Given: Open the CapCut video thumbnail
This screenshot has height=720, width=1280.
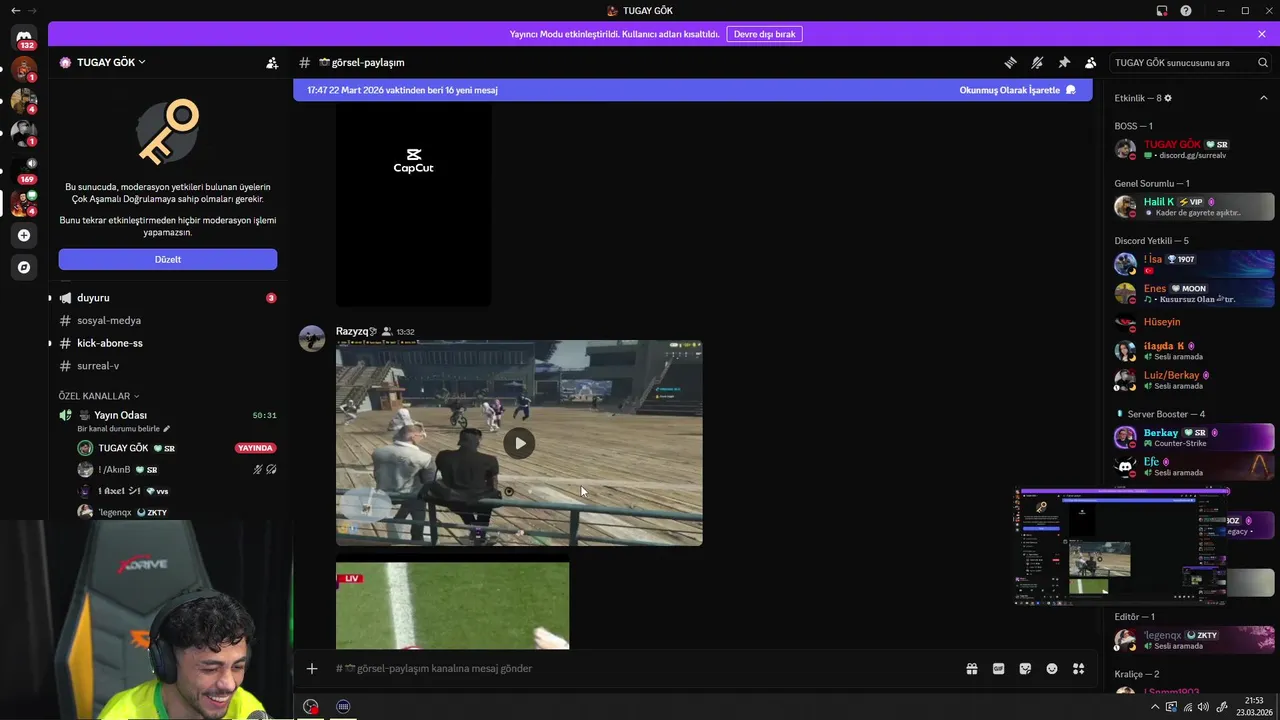Looking at the screenshot, I should pyautogui.click(x=413, y=204).
